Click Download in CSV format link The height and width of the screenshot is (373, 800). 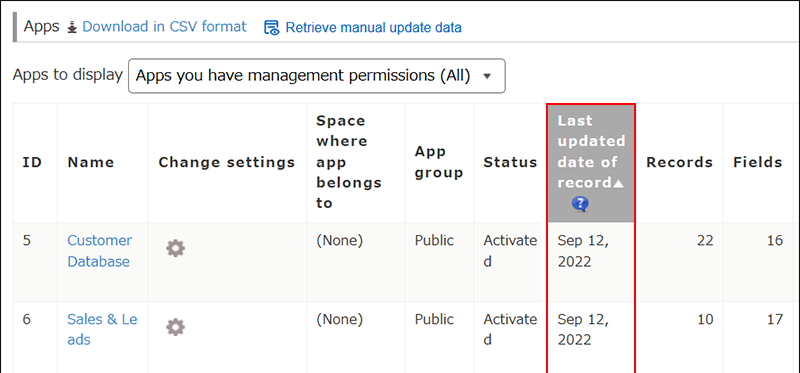point(164,27)
